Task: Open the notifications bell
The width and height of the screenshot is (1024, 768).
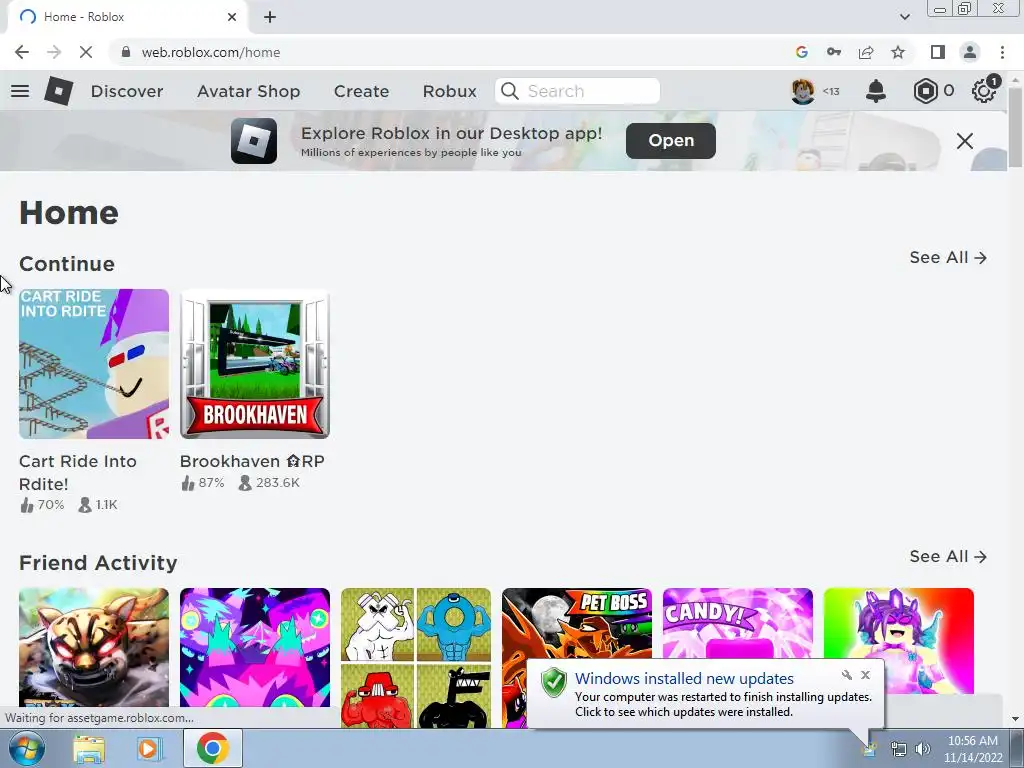Action: [876, 91]
